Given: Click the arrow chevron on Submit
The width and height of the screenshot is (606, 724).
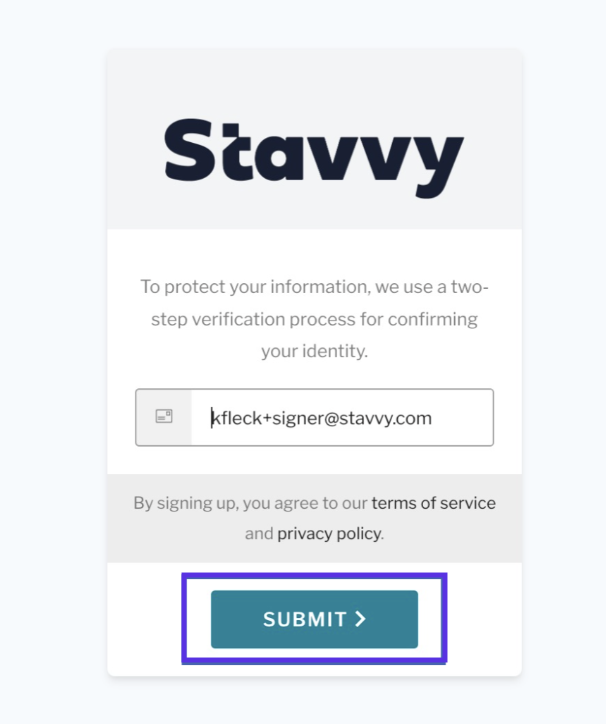Looking at the screenshot, I should coord(361,619).
